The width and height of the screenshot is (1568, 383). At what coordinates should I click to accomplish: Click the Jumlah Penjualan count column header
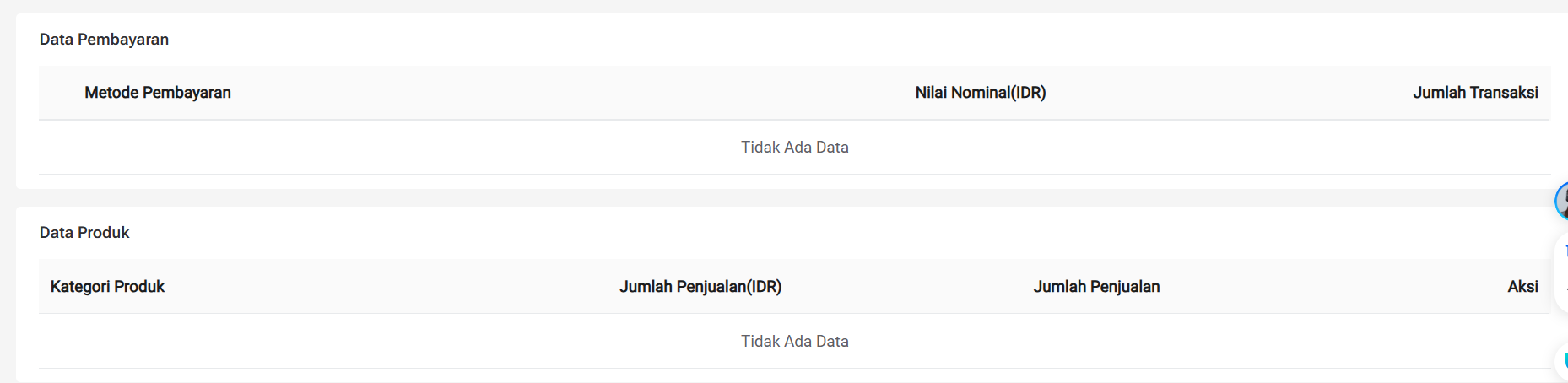(1096, 287)
